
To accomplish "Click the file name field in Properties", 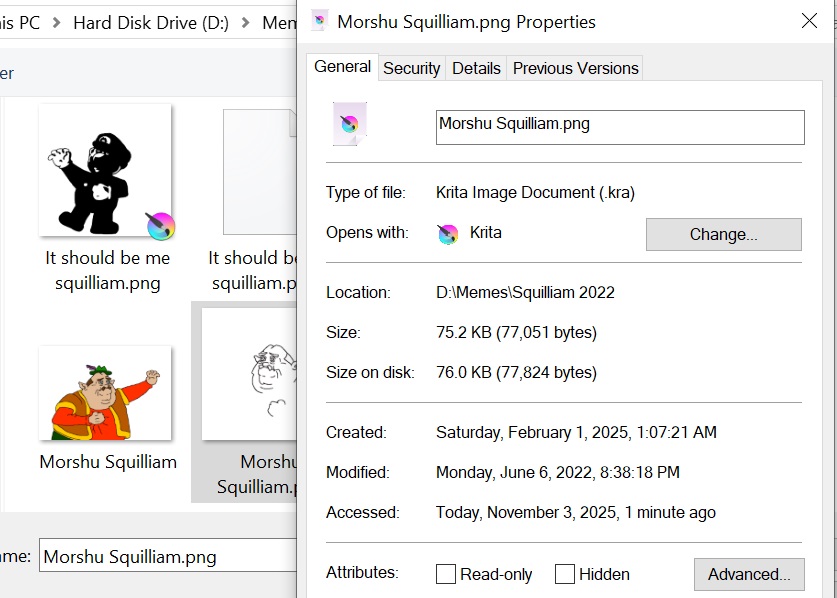I will coord(620,127).
